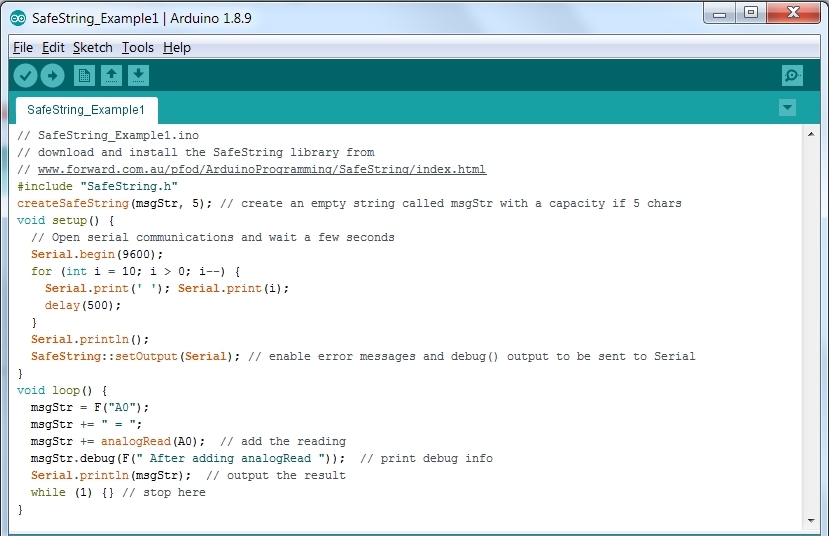Click the 'Serial.begin(9600);' line
This screenshot has width=829, height=536.
tap(97, 254)
